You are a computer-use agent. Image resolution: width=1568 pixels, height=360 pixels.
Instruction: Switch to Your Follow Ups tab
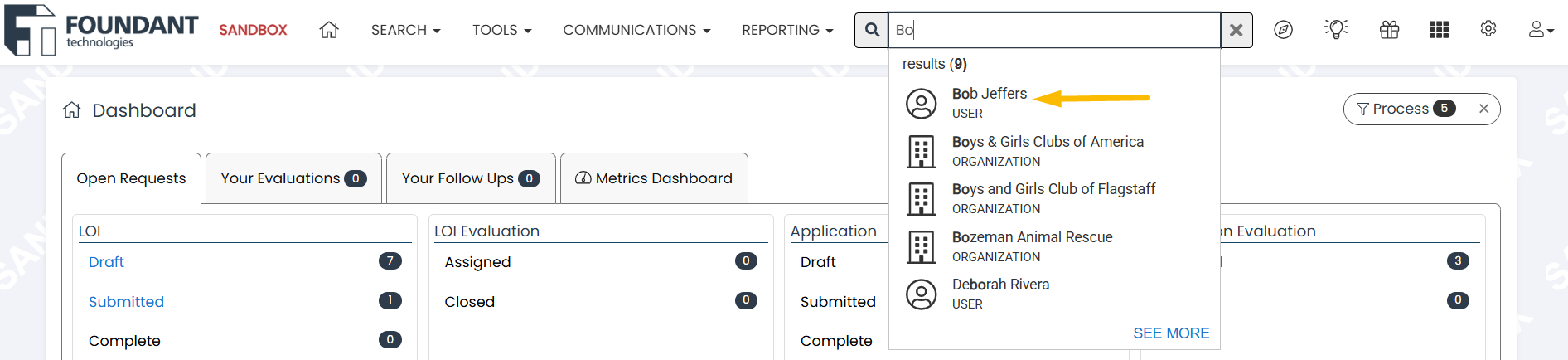coord(471,178)
